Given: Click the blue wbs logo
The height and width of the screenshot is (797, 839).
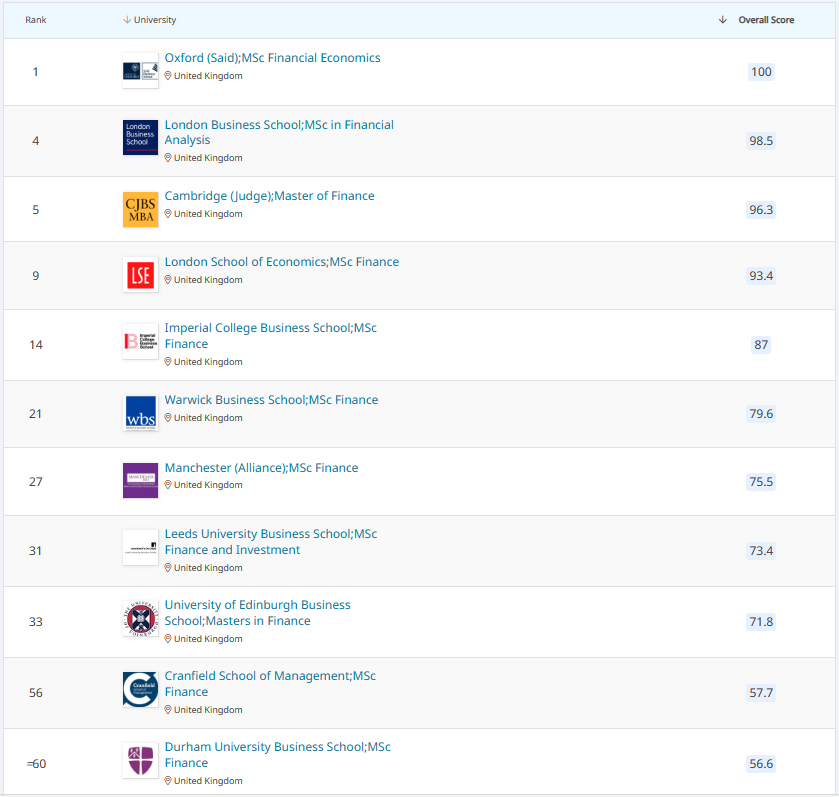Looking at the screenshot, I should tap(140, 413).
